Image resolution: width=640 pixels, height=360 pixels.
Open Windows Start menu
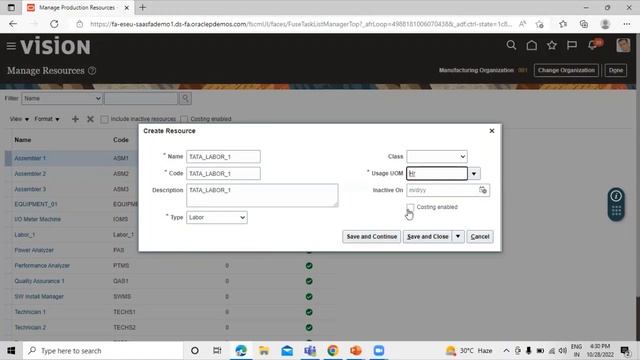coord(11,351)
